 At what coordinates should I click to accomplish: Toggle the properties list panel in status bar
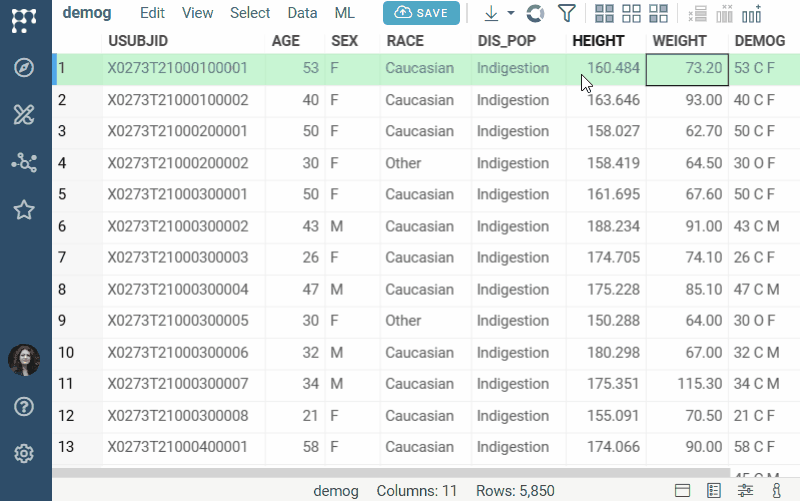pyautogui.click(x=714, y=490)
